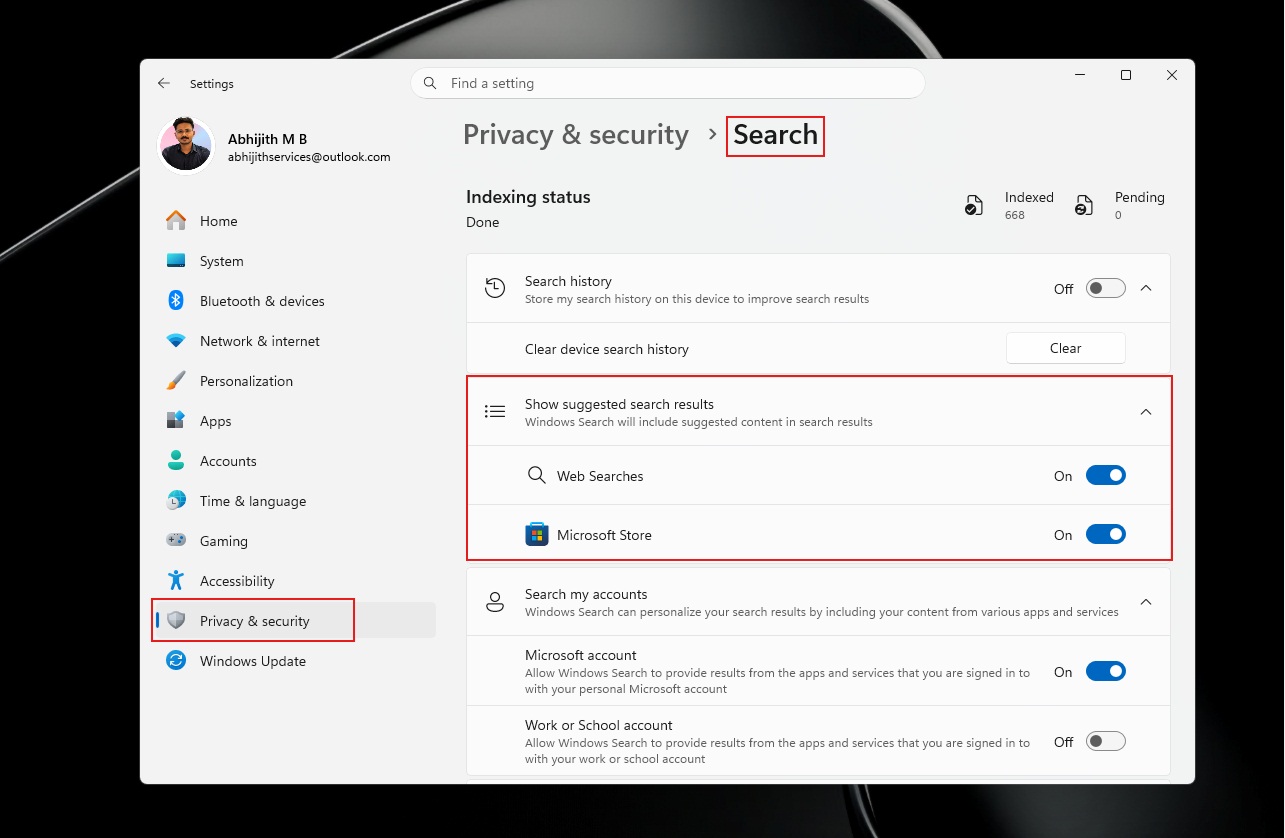Select Network & internet
The height and width of the screenshot is (838, 1285).
[296, 341]
